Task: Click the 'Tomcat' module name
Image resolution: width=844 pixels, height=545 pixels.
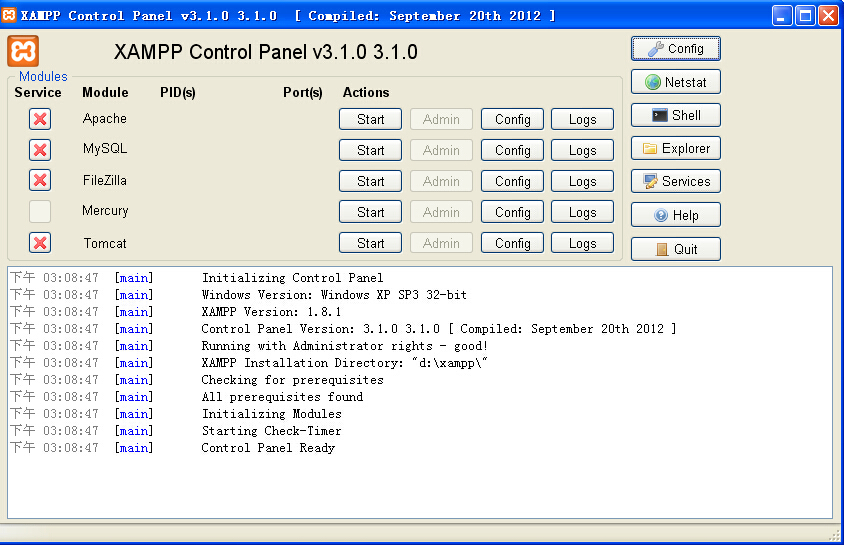Action: coord(105,243)
